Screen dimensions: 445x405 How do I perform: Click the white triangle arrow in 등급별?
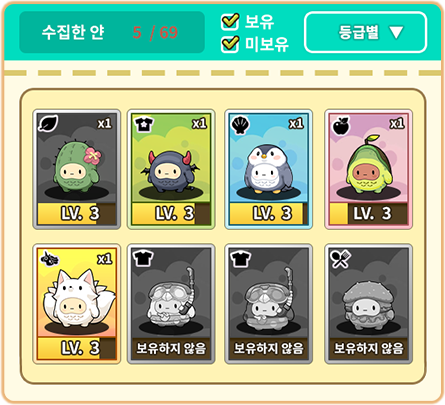coord(396,33)
